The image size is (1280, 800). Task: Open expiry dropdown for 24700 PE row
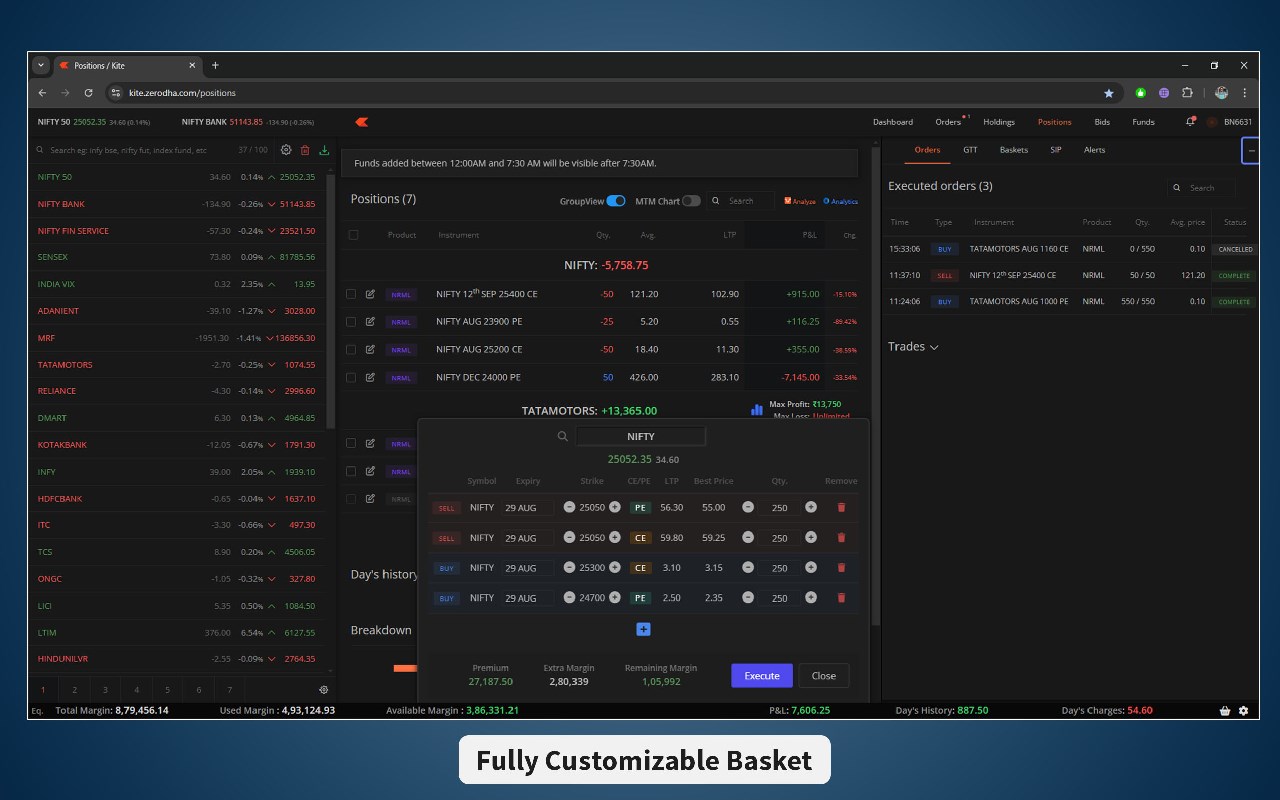[x=527, y=598]
